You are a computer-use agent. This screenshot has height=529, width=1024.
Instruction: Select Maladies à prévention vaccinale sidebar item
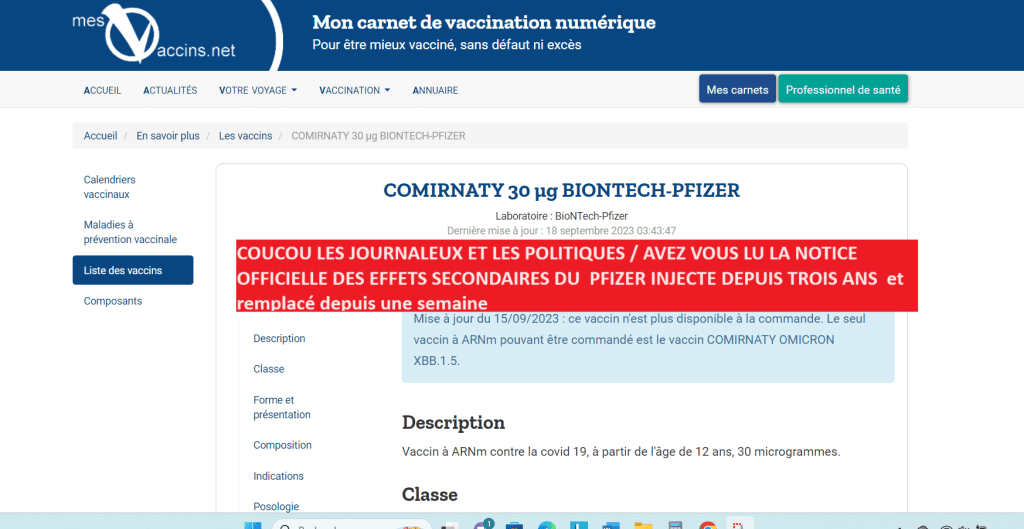(x=130, y=232)
